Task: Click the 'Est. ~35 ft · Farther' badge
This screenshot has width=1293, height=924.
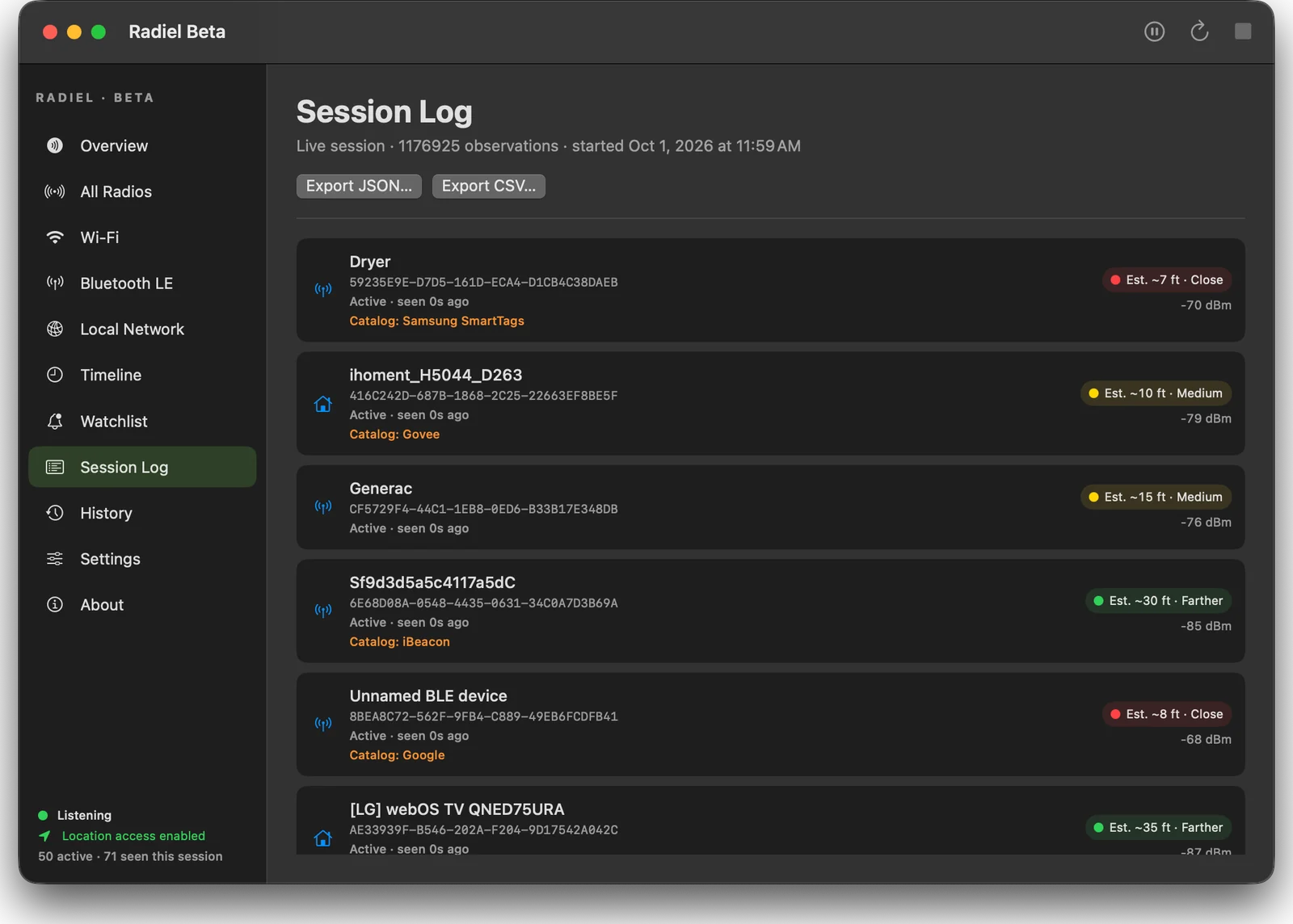Action: click(1158, 828)
